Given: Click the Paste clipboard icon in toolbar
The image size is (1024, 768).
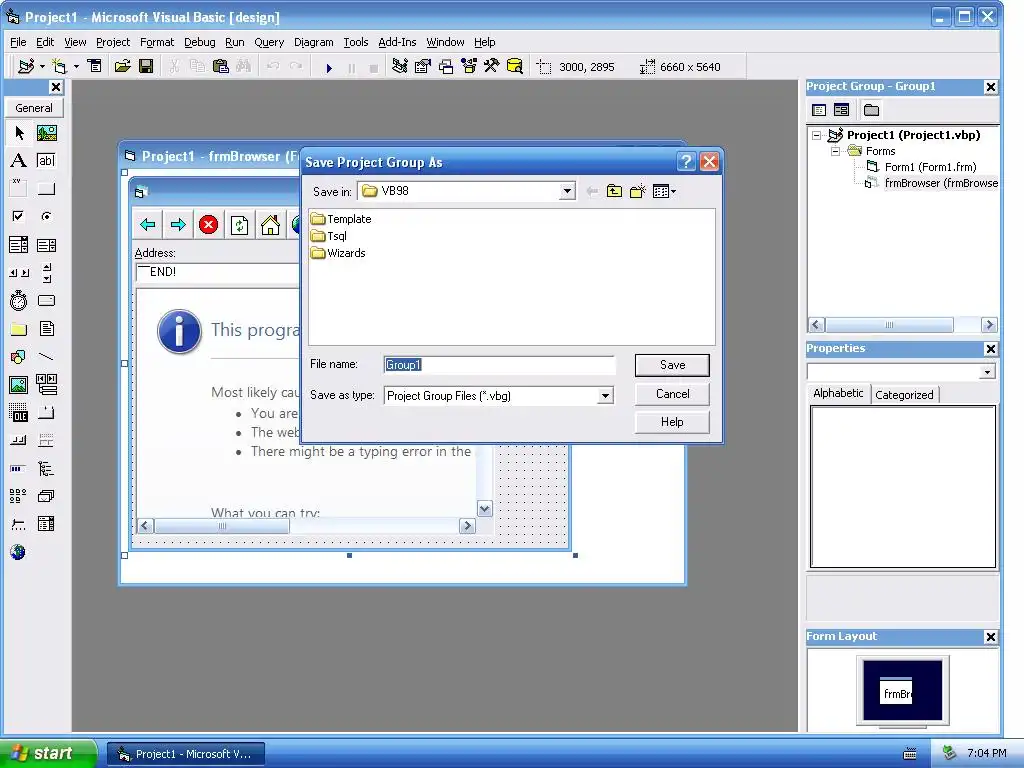Looking at the screenshot, I should point(221,67).
